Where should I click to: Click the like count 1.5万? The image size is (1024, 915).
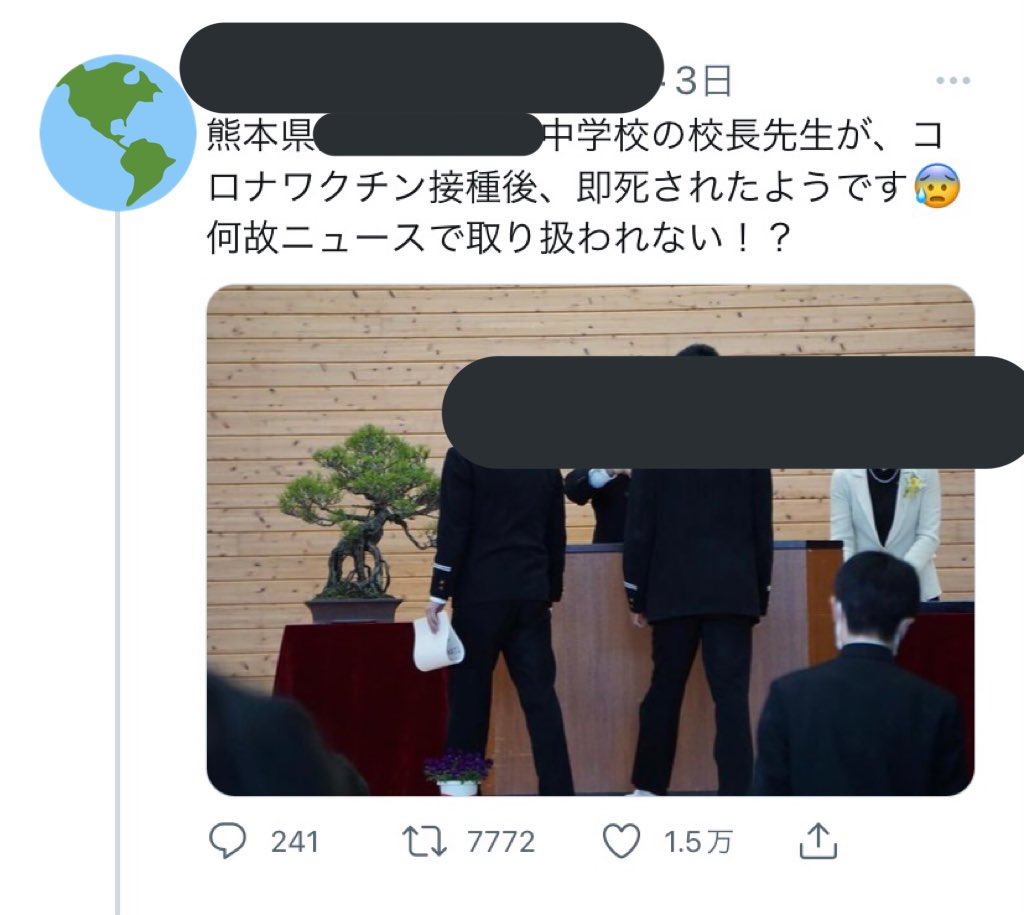click(x=698, y=842)
